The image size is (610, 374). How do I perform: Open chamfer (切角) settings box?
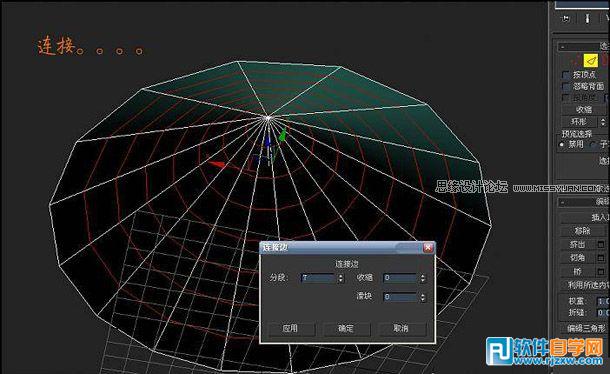(x=601, y=258)
